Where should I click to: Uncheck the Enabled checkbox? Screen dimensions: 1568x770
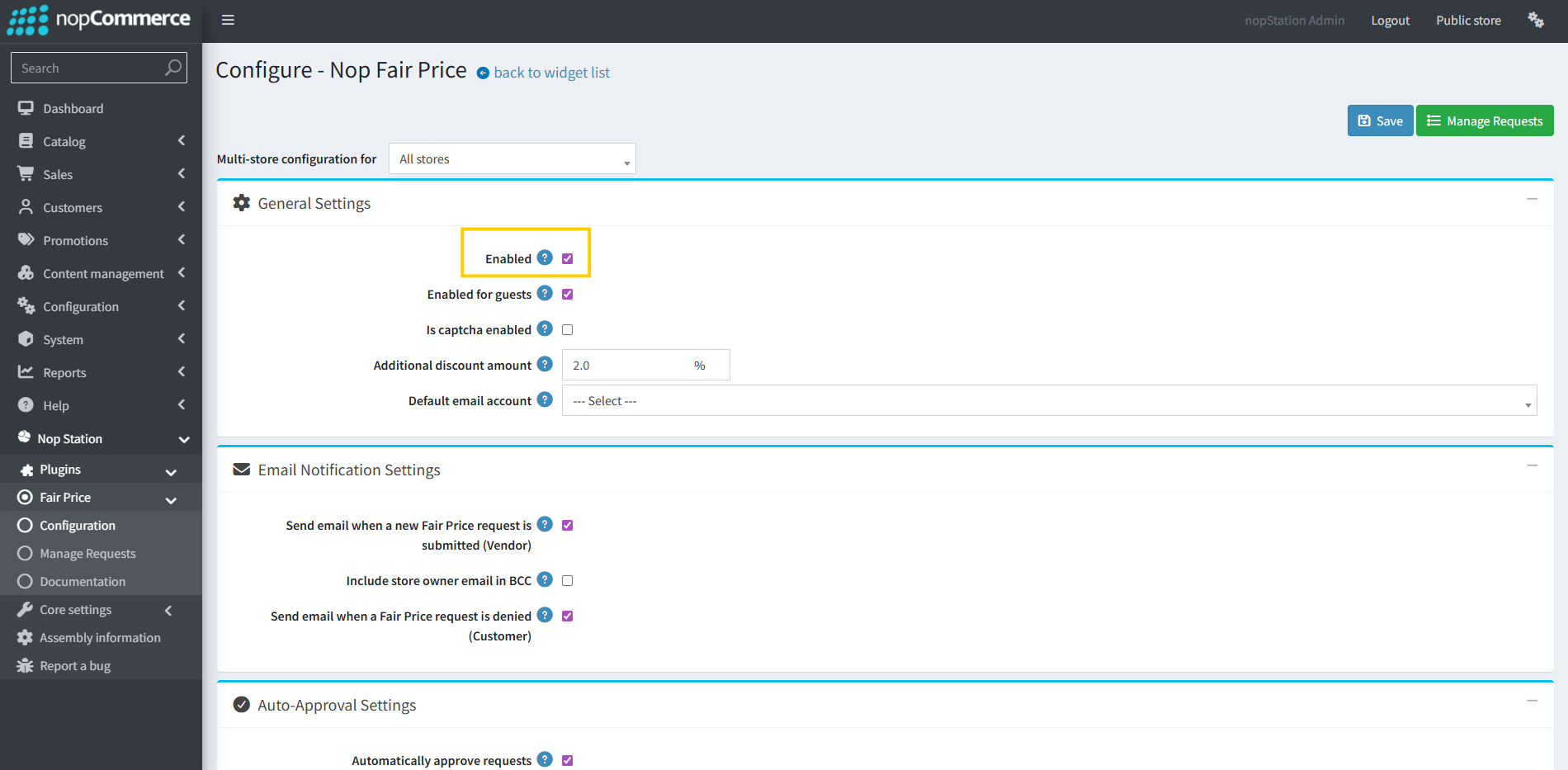pyautogui.click(x=568, y=258)
